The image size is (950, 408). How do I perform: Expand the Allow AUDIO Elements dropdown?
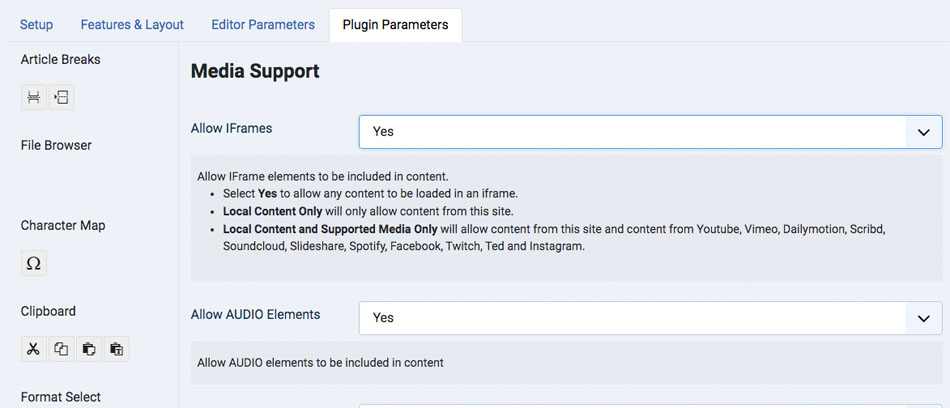pyautogui.click(x=650, y=317)
